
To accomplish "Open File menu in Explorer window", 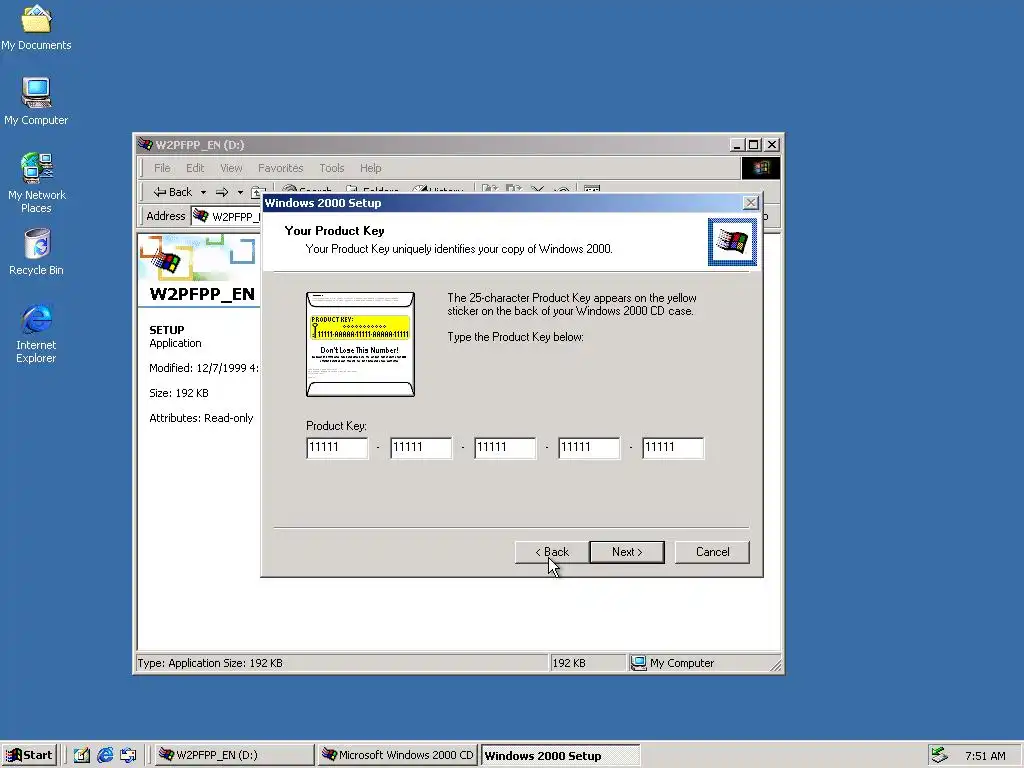I will tap(162, 168).
